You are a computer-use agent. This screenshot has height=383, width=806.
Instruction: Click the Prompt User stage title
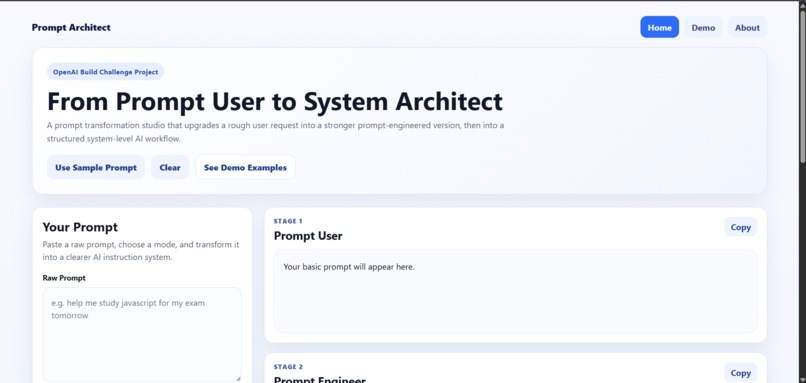click(x=308, y=236)
